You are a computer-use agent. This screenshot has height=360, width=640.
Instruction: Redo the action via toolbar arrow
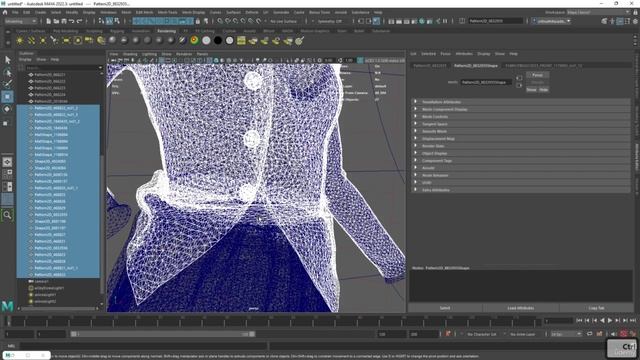pos(80,21)
